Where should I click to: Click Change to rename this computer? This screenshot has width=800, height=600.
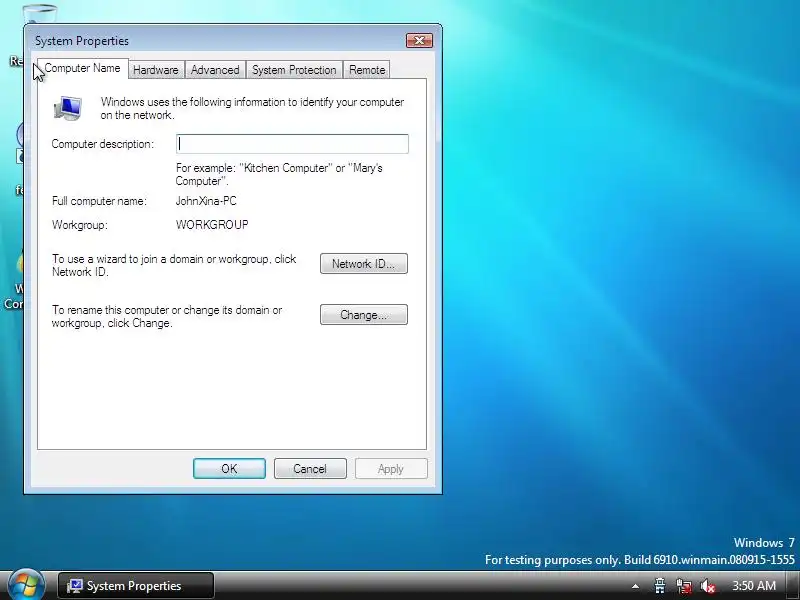[x=364, y=315]
